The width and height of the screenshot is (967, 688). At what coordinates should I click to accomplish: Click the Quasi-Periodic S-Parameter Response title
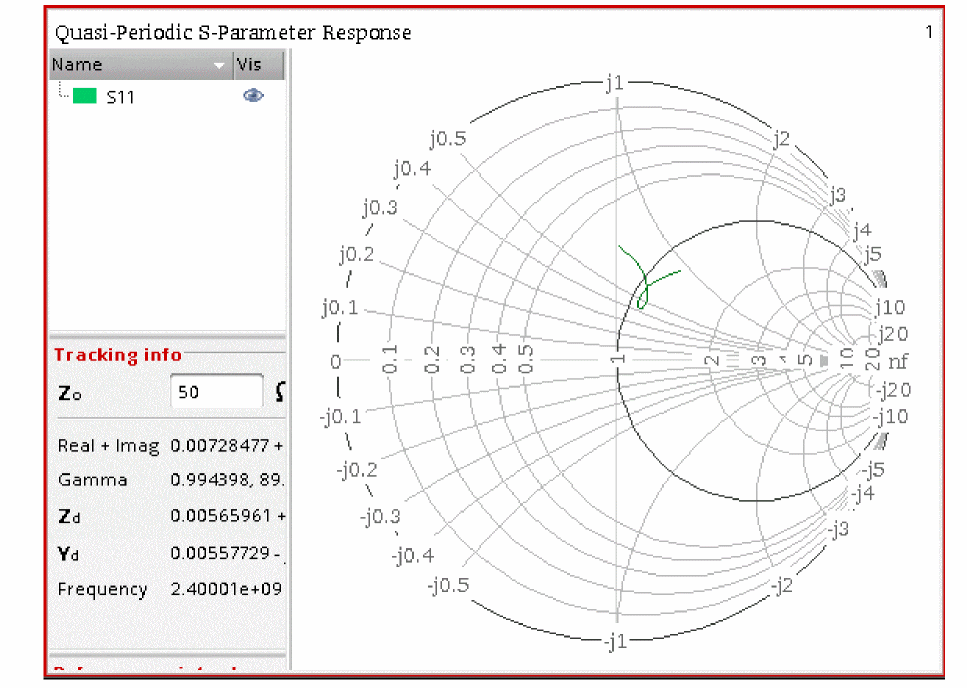pos(233,33)
